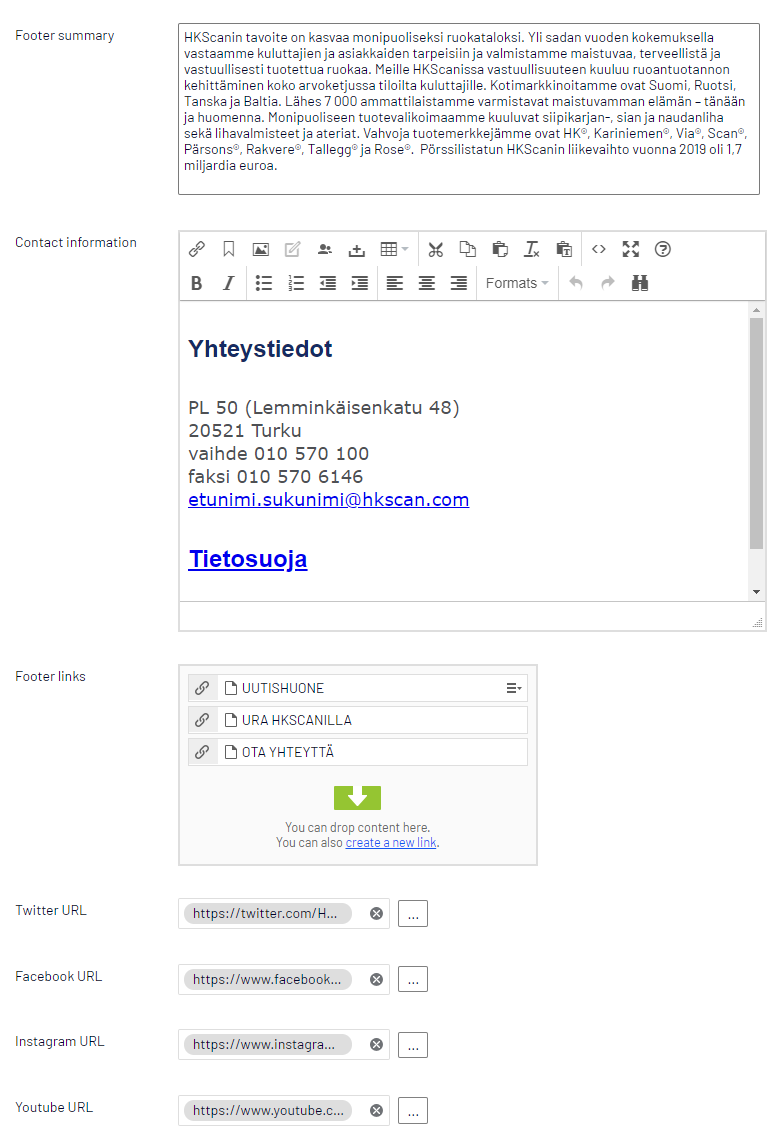Click the contact information editor vertical scrollbar

756,430
